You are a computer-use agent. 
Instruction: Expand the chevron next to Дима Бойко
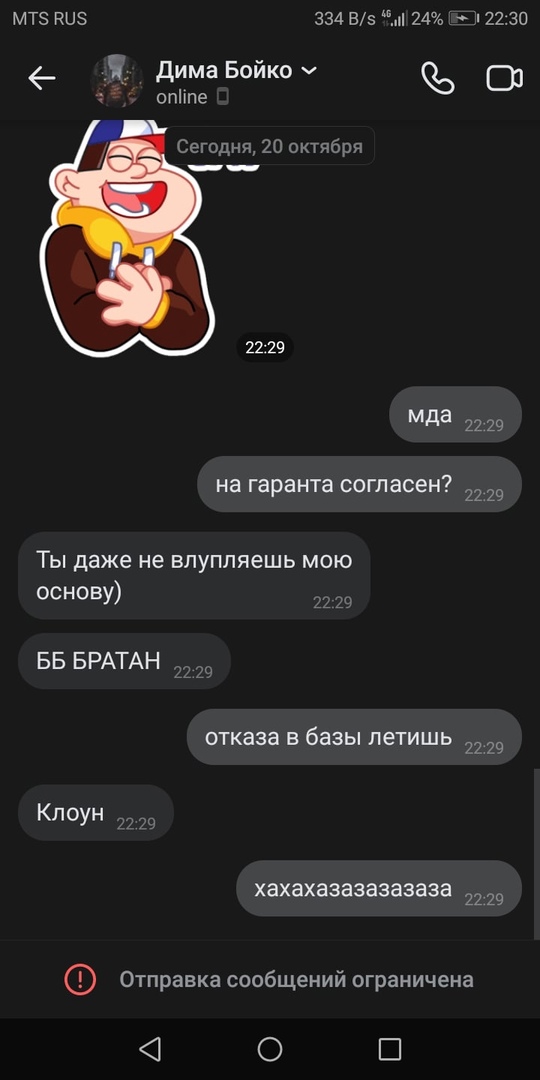(309, 71)
